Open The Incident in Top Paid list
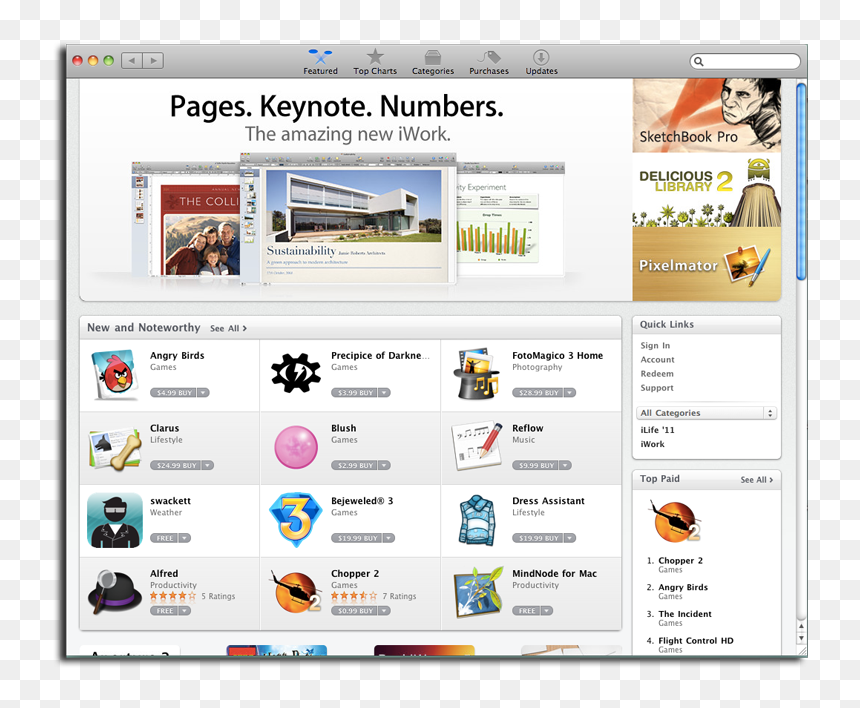Image resolution: width=860 pixels, height=708 pixels. click(x=684, y=614)
